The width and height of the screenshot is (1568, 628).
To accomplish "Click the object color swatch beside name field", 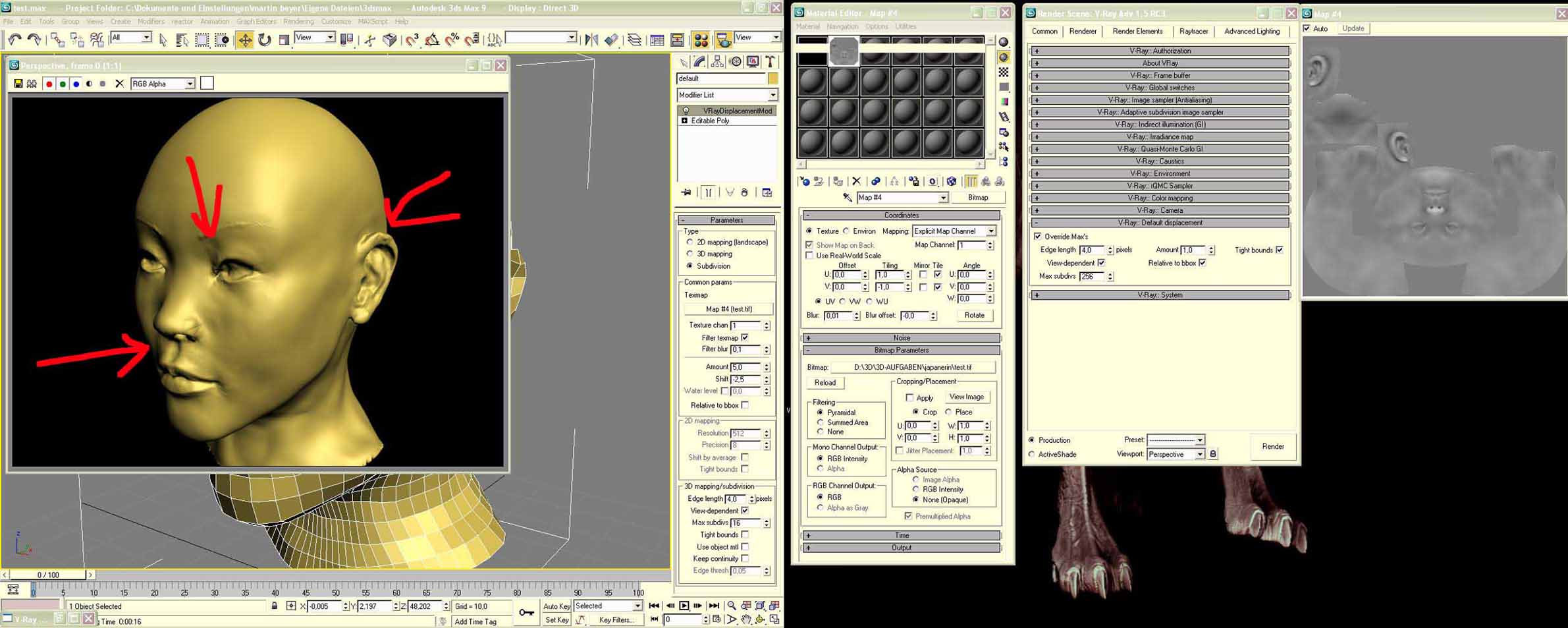I will (x=772, y=78).
